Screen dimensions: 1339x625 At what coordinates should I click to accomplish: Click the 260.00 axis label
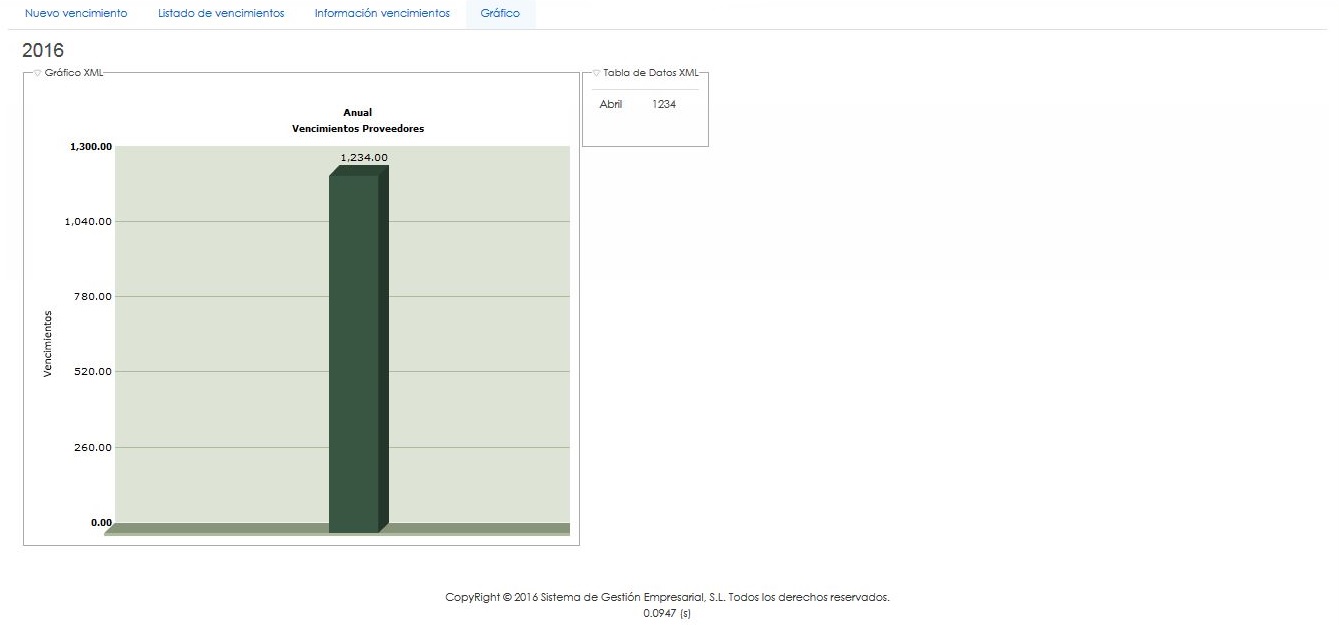(x=94, y=448)
